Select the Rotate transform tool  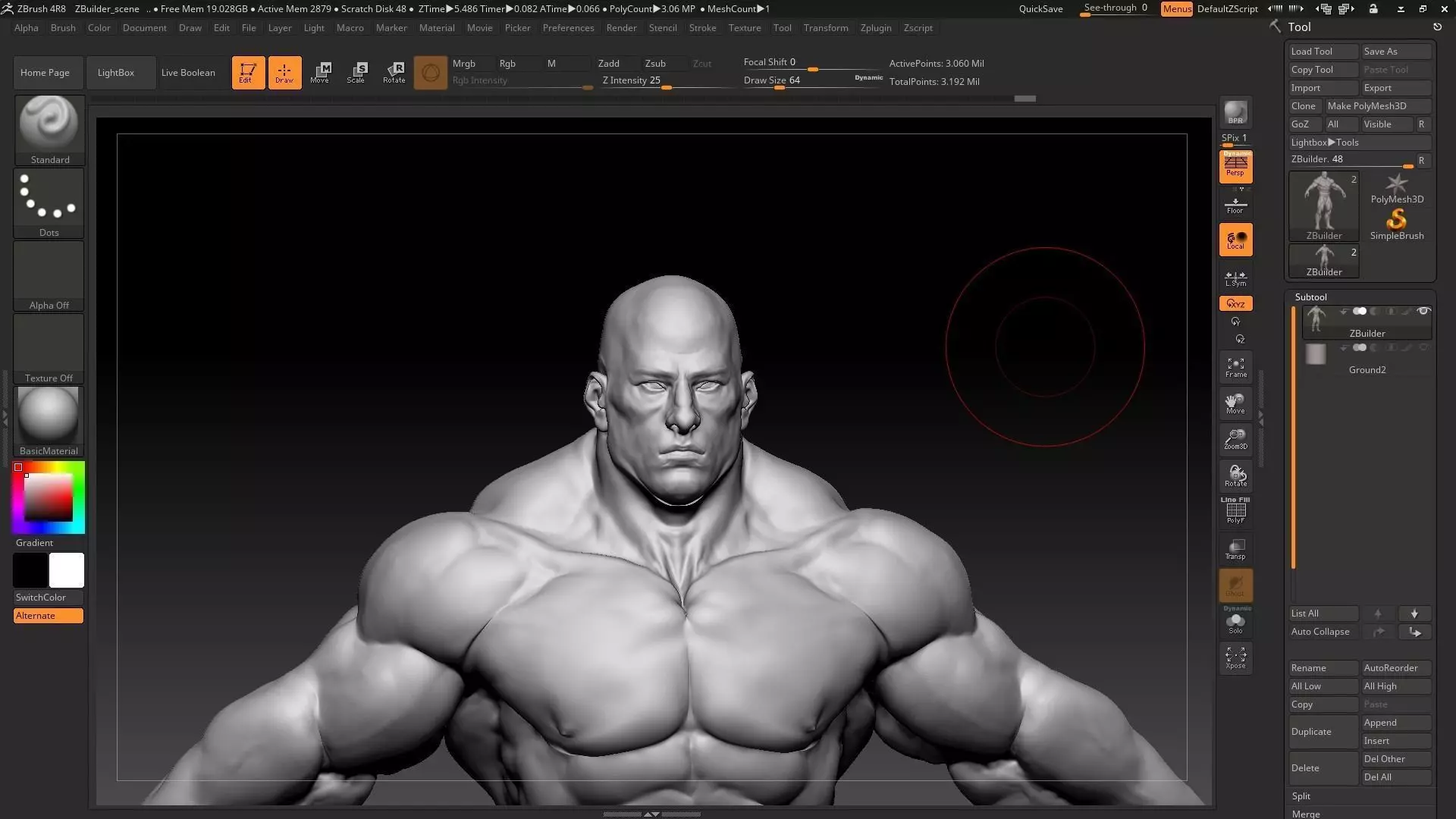coord(394,73)
